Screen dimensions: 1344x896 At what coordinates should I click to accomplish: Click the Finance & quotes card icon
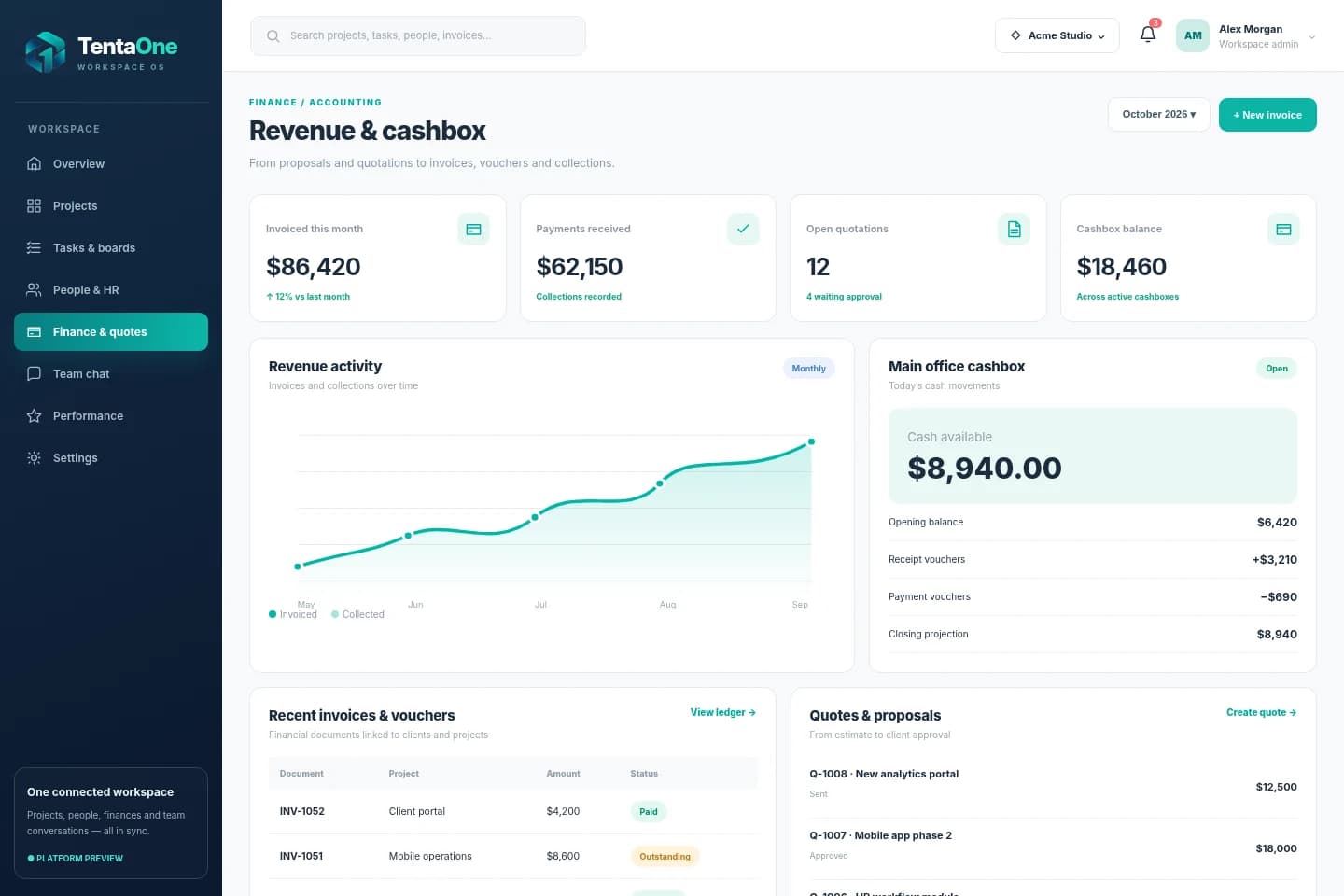pos(35,331)
